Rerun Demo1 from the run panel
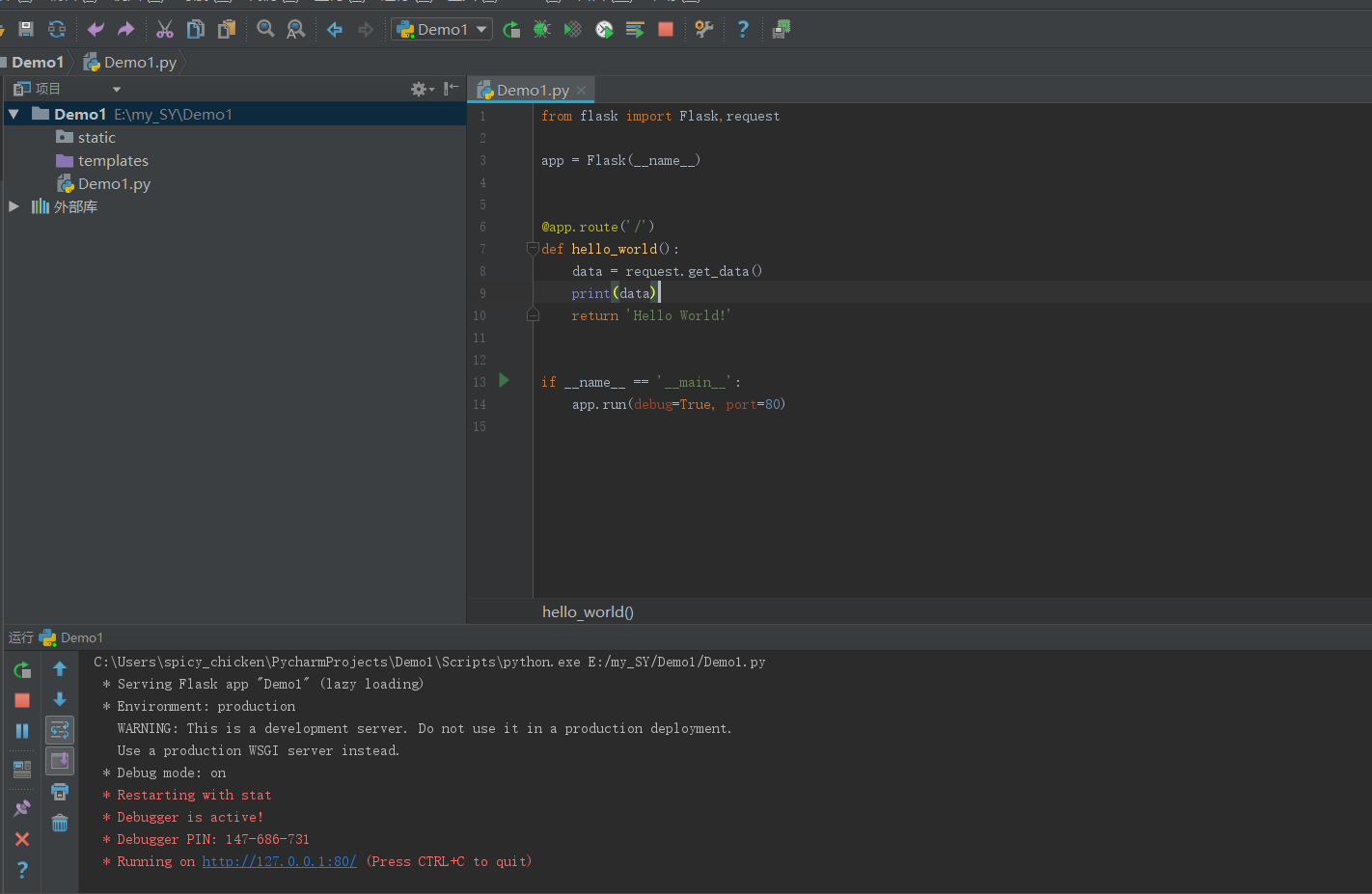Screen dimensions: 1372x894 tap(22, 669)
